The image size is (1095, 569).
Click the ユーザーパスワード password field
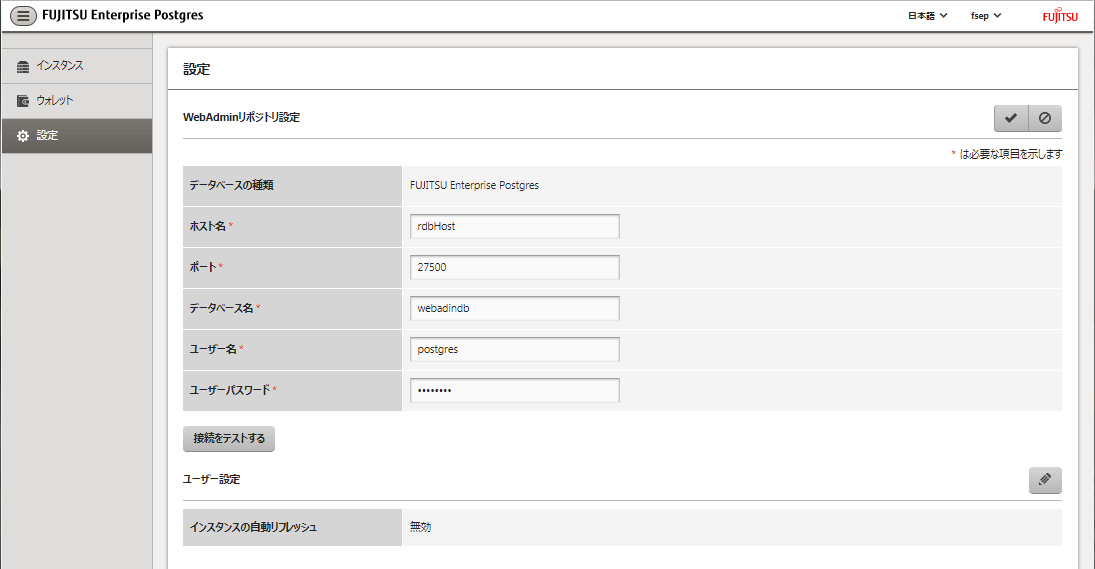click(514, 390)
